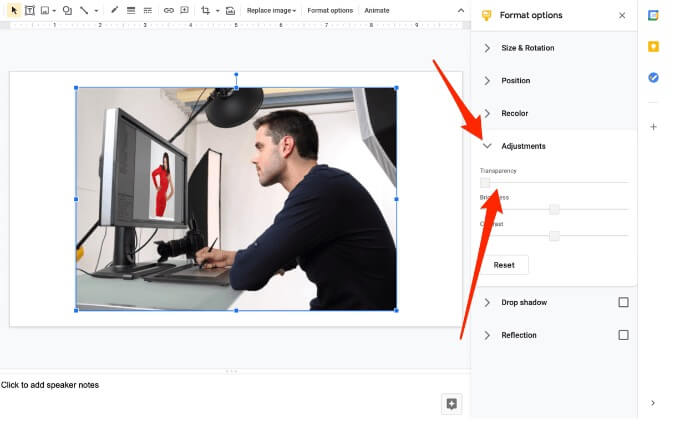Open Google Keep in side panel
This screenshot has height=430, width=680.
pyautogui.click(x=653, y=46)
